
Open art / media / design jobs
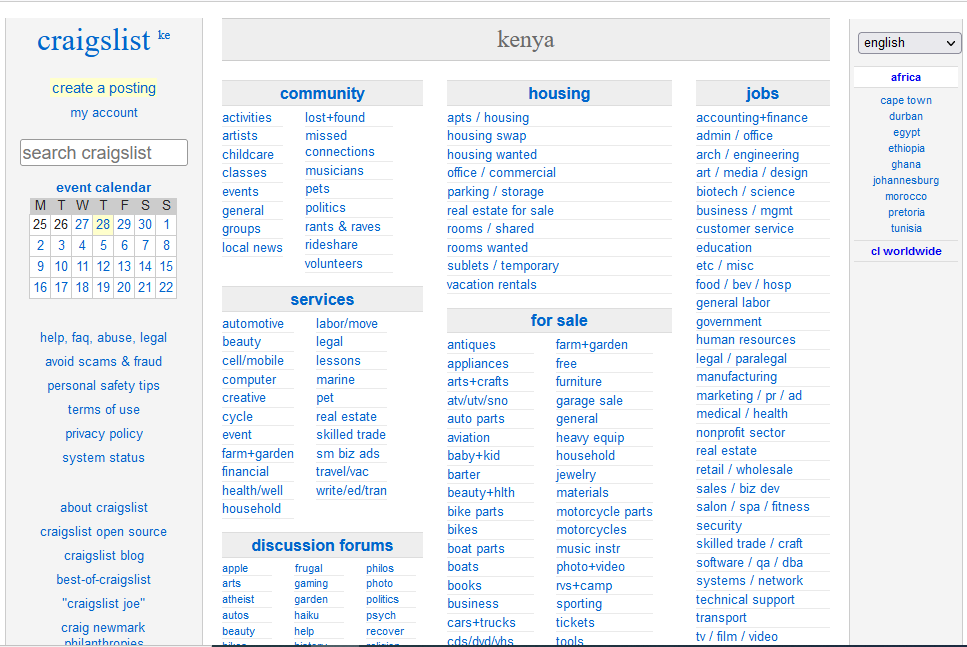[752, 173]
